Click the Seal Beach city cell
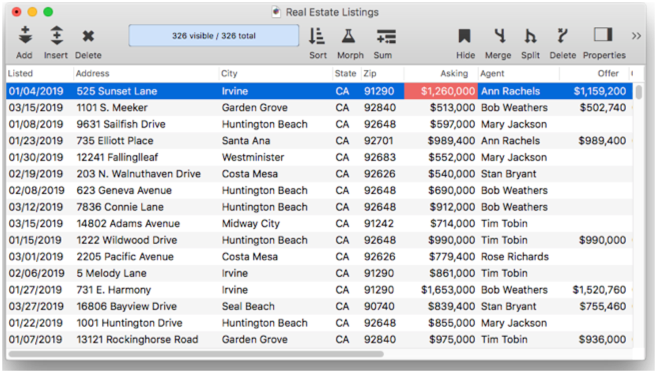The width and height of the screenshot is (657, 373). point(248,306)
